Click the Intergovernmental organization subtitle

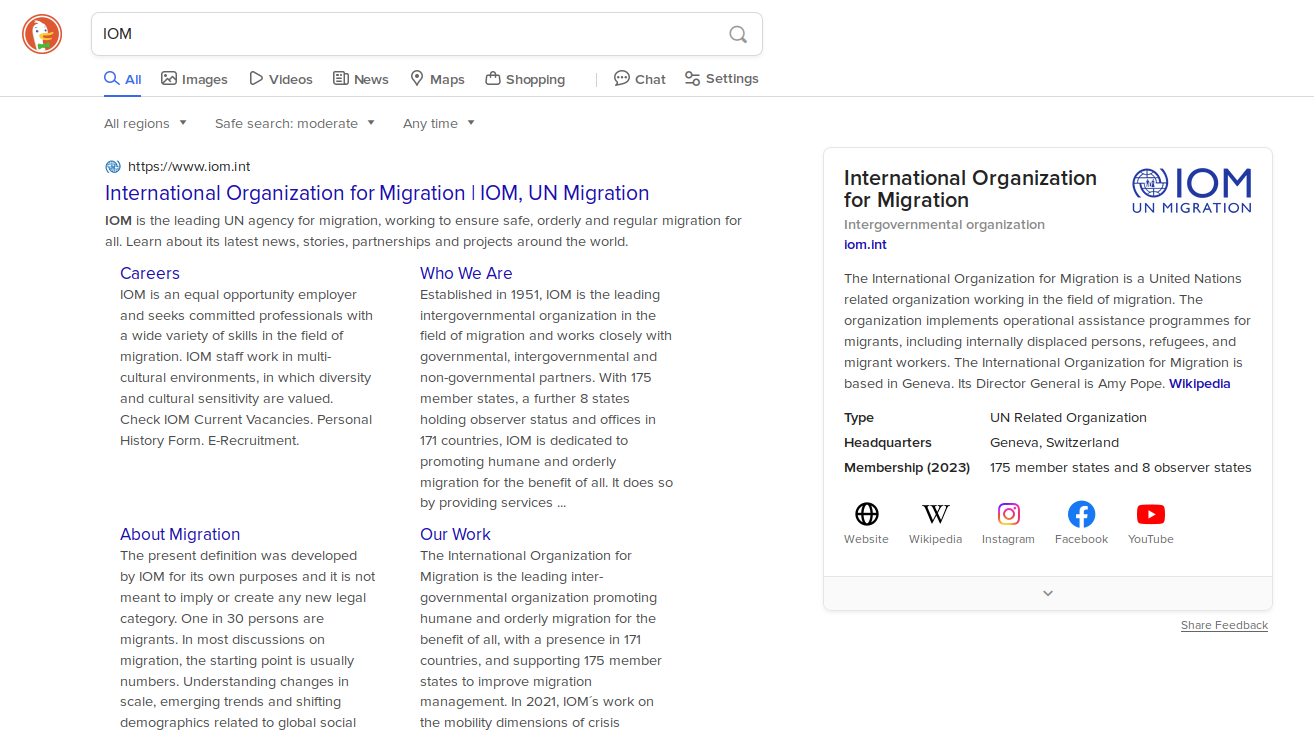coord(944,225)
